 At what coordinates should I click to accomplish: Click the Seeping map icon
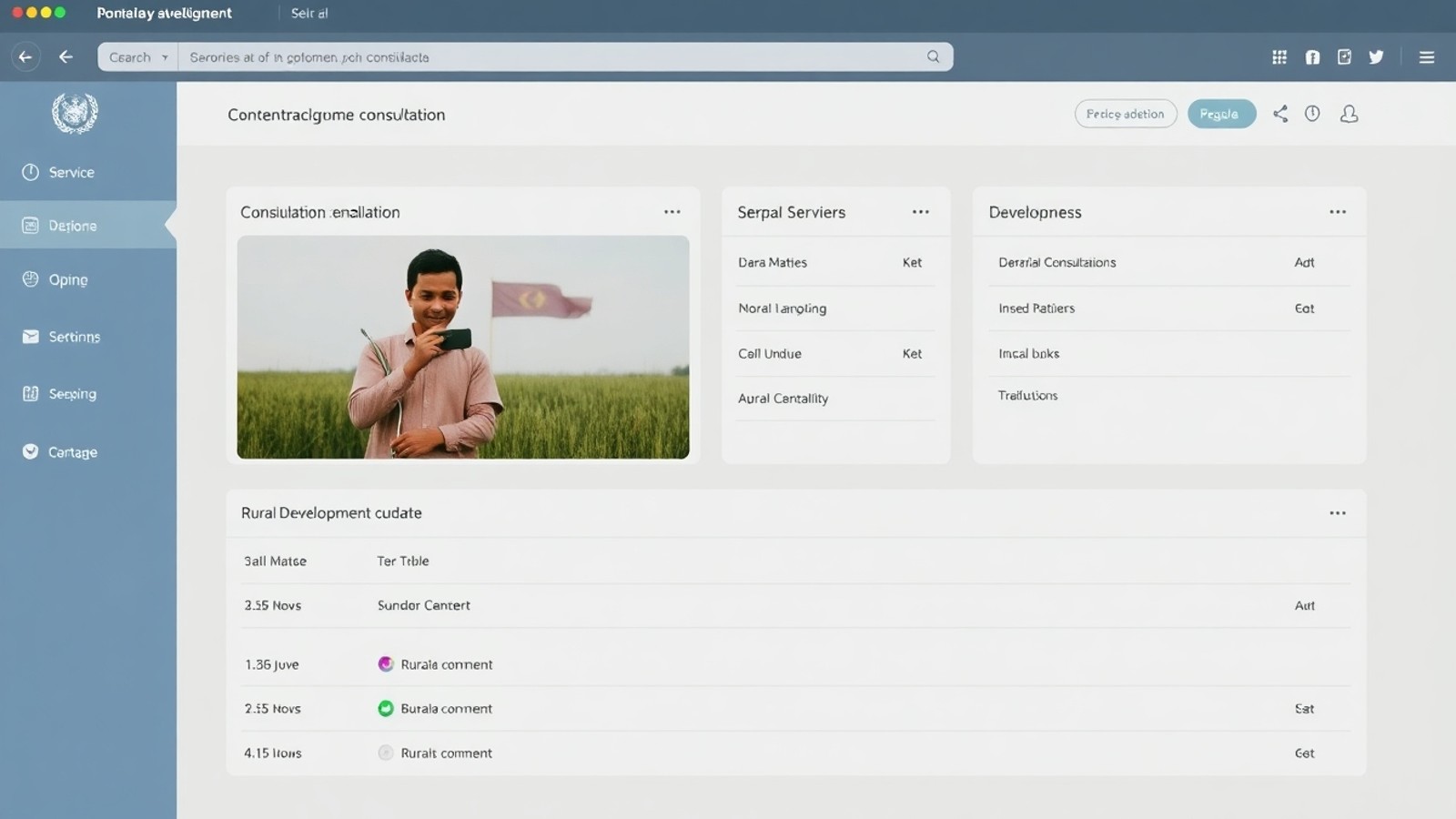tap(30, 393)
